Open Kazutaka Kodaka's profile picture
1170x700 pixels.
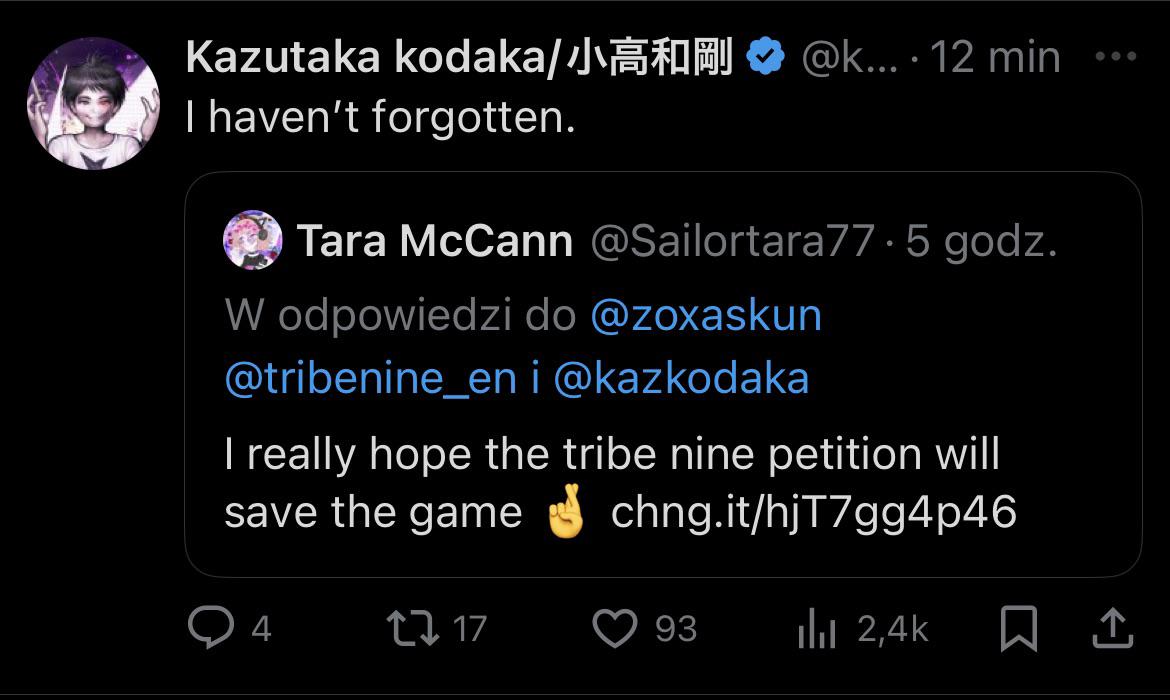coord(93,104)
